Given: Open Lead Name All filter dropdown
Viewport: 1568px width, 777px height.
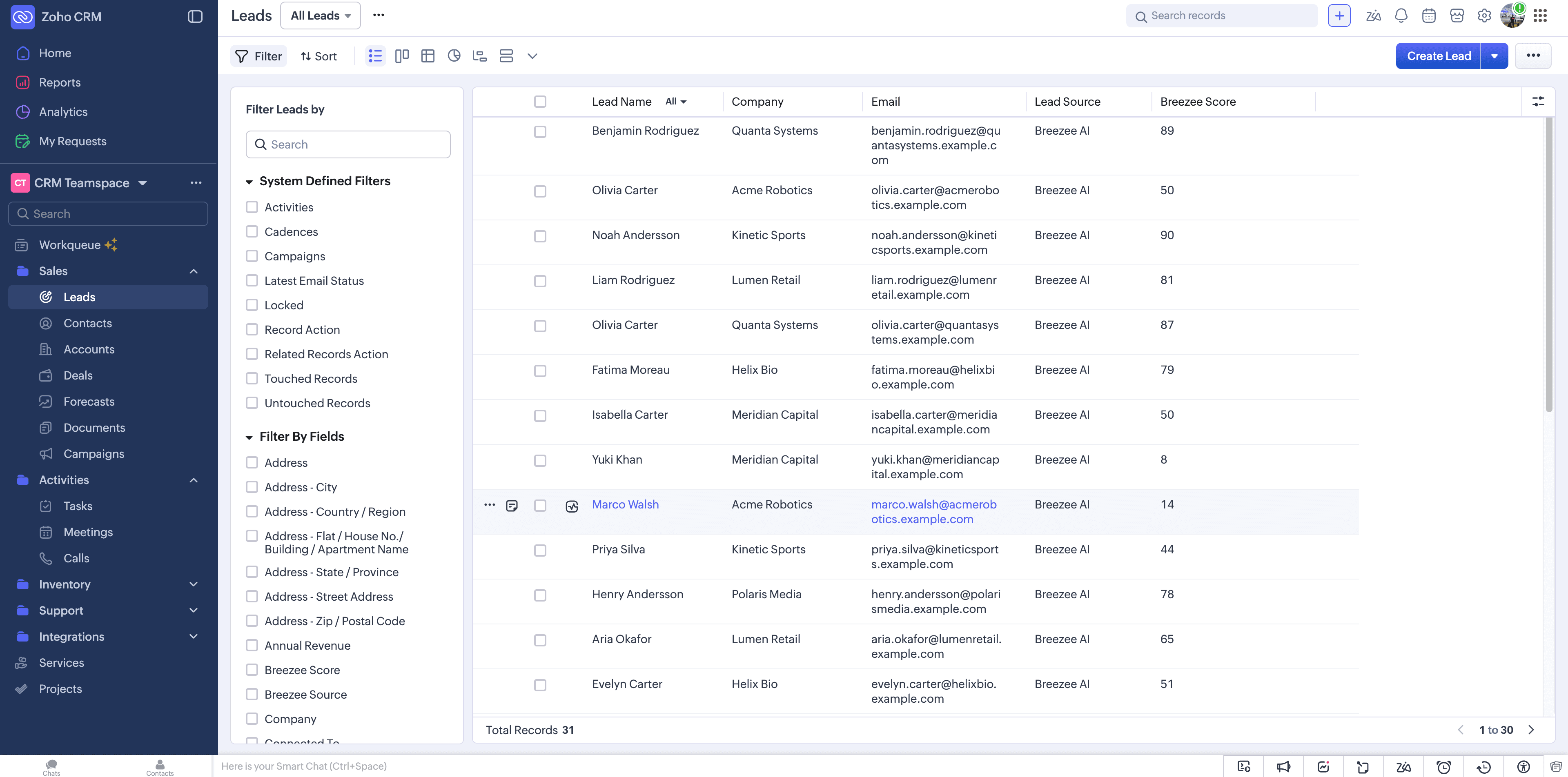Looking at the screenshot, I should coord(676,102).
